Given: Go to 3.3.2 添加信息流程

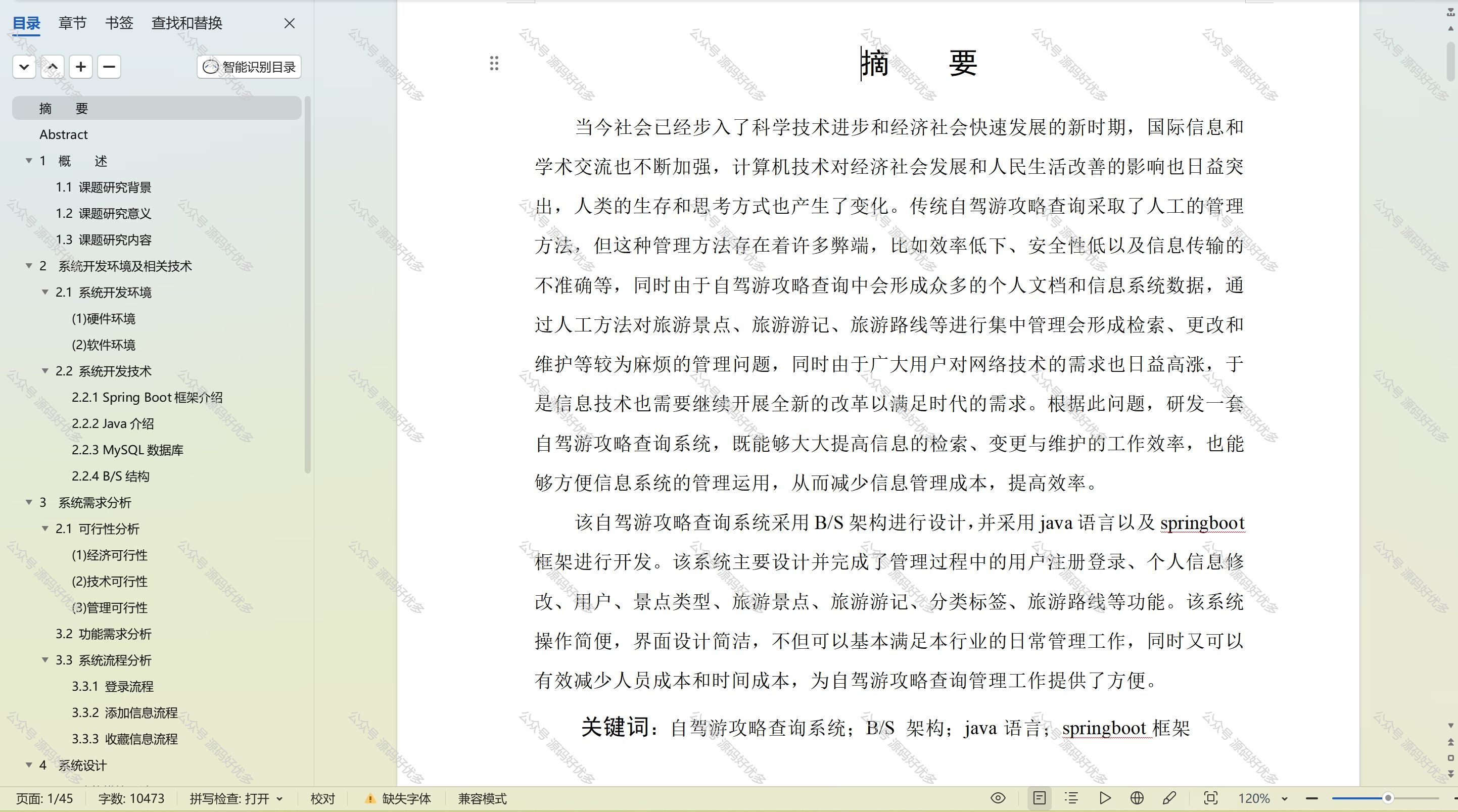Looking at the screenshot, I should [124, 713].
